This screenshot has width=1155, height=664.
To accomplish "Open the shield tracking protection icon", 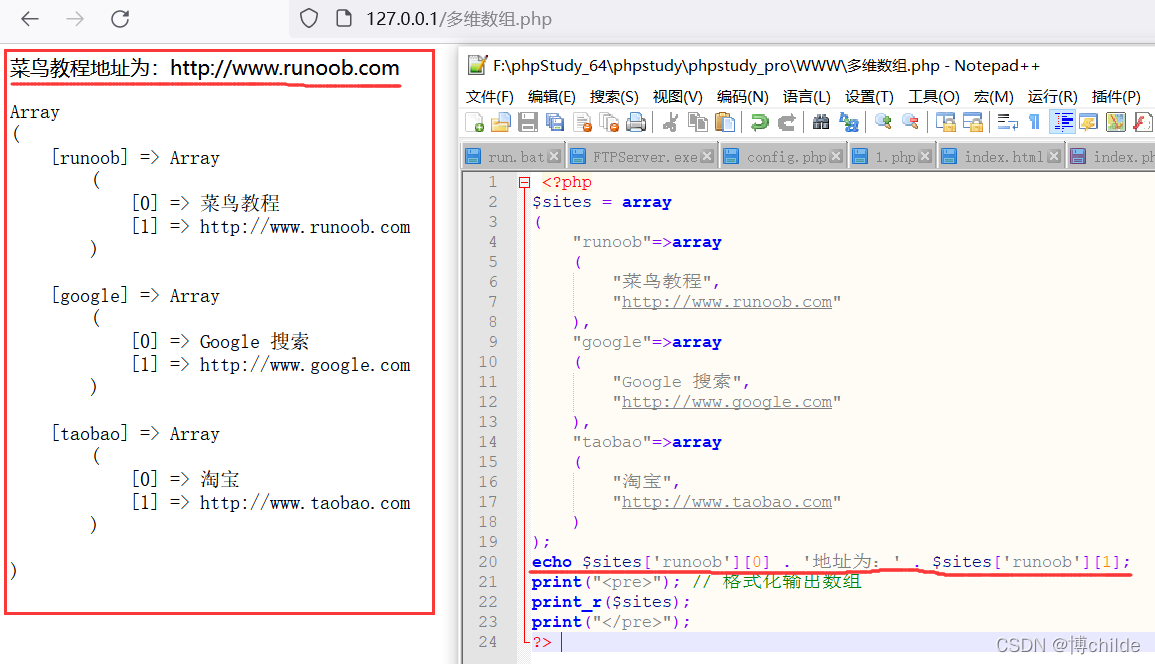I will [309, 18].
